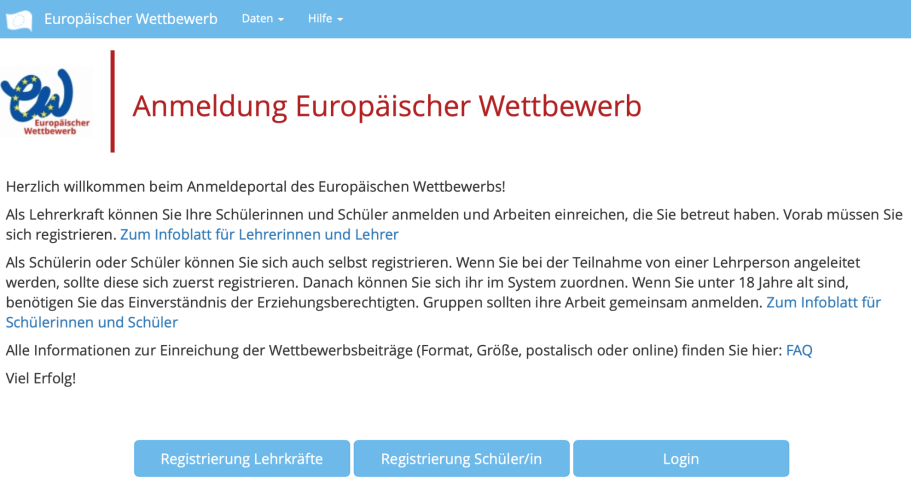Click the Anmeldung Europäischer Wettbewerb heading
This screenshot has height=484, width=911.
click(x=386, y=106)
